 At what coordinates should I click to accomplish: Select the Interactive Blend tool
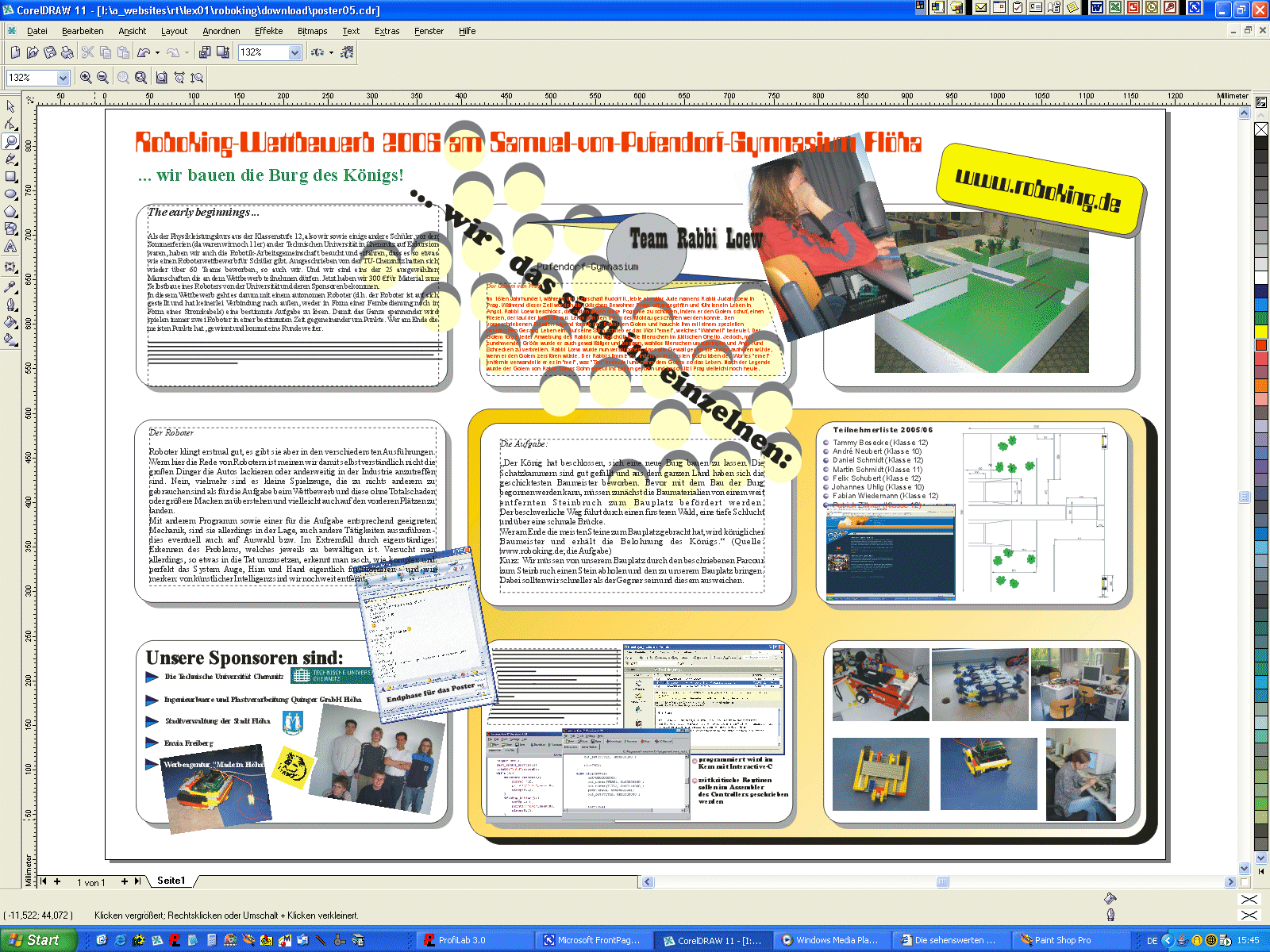pyautogui.click(x=10, y=267)
